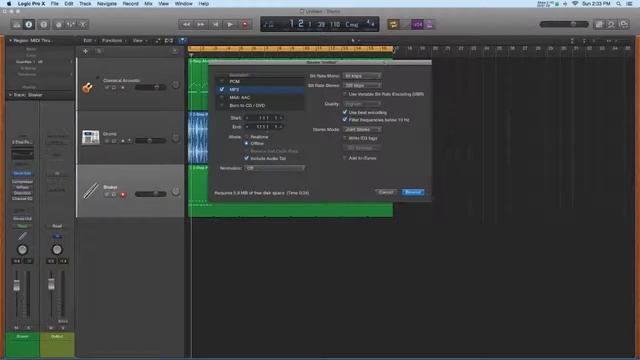Check the M4A: AAC destination checkbox
The image size is (640, 360).
coord(222,98)
